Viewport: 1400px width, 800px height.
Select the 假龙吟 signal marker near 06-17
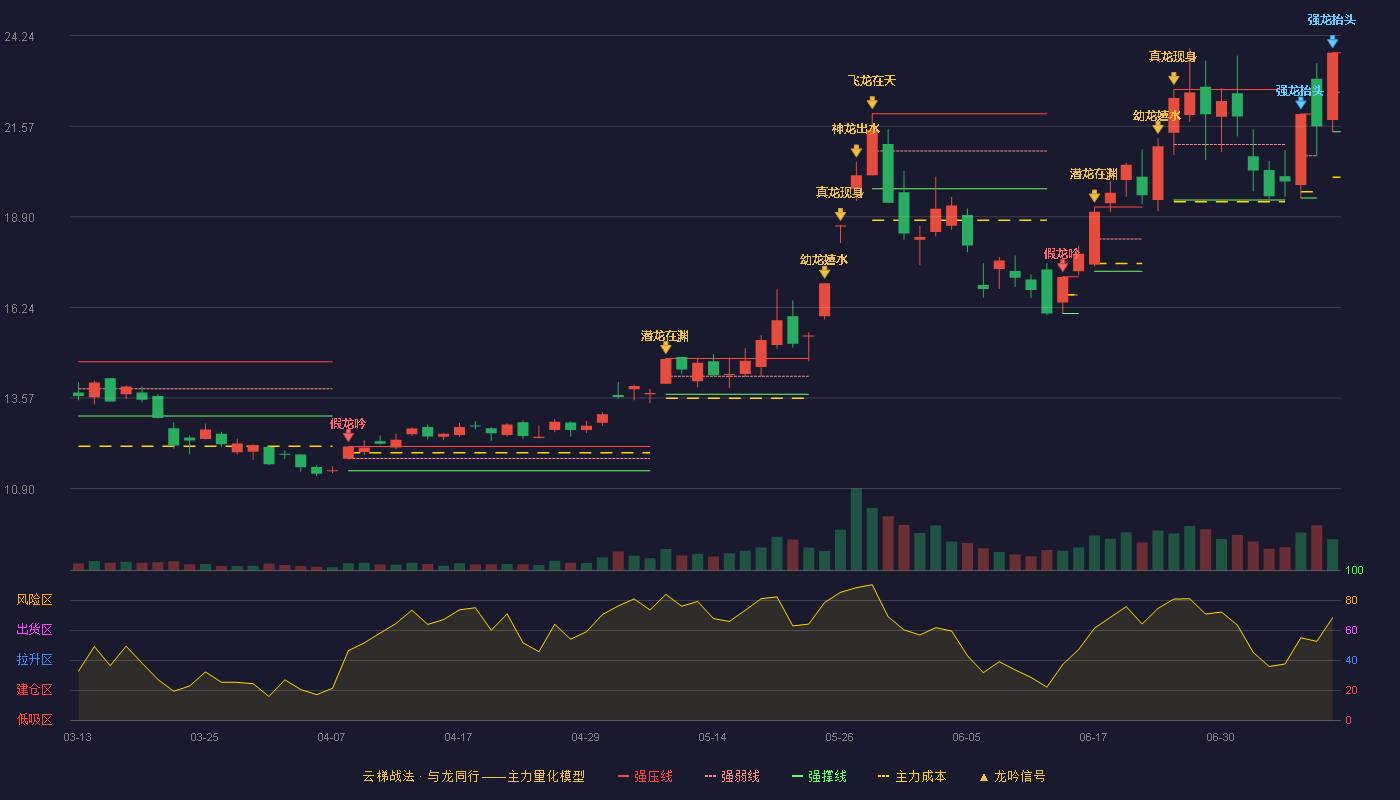tap(1062, 265)
